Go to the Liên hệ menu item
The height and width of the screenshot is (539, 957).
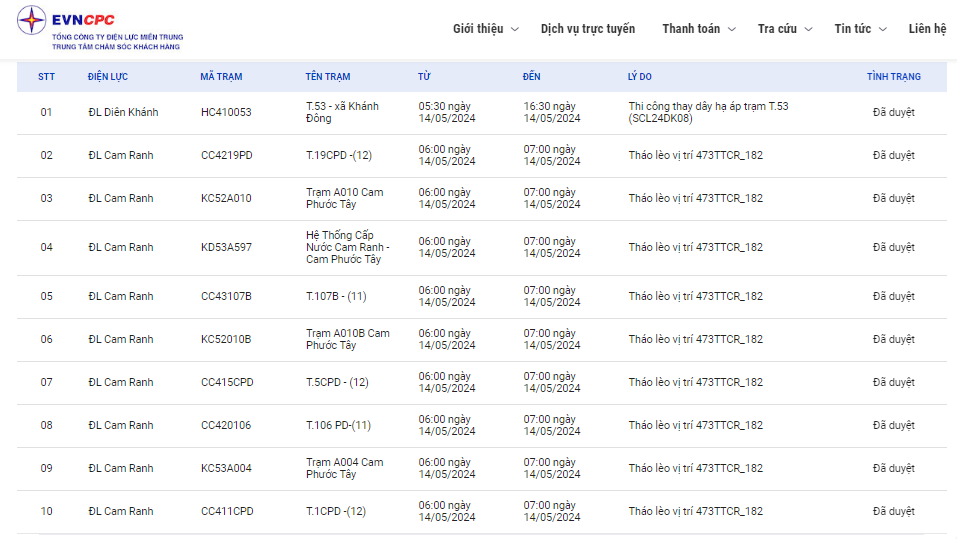[927, 29]
